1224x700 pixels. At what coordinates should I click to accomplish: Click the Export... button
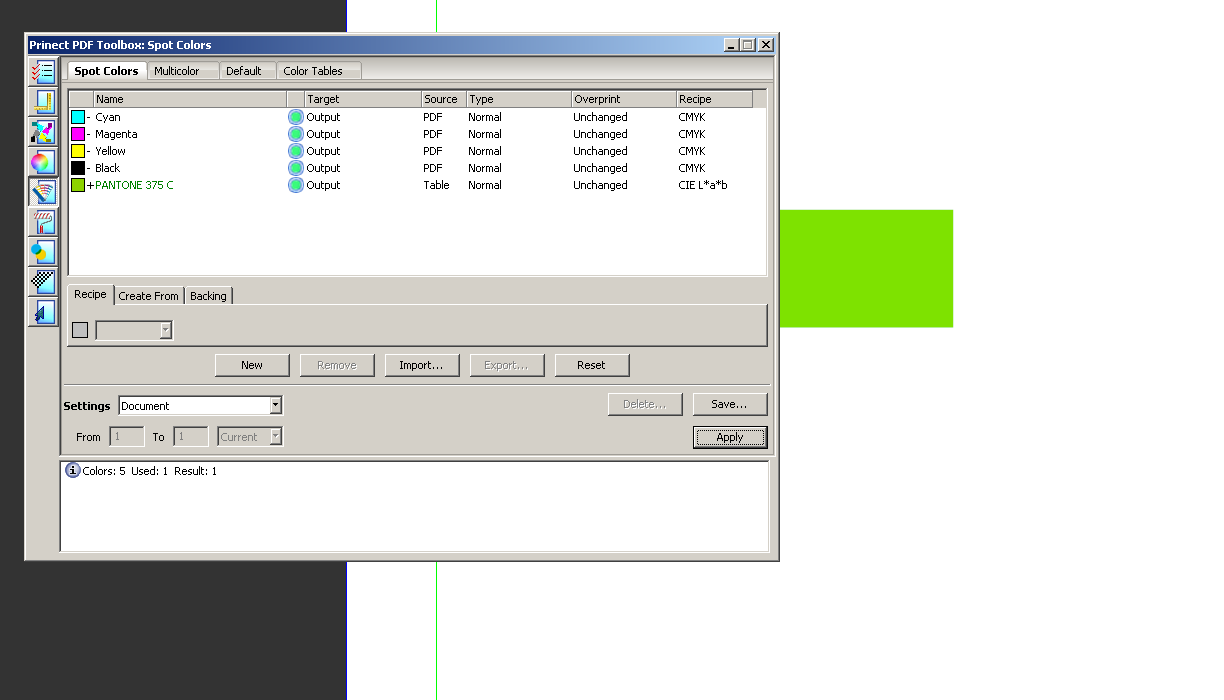tap(507, 365)
